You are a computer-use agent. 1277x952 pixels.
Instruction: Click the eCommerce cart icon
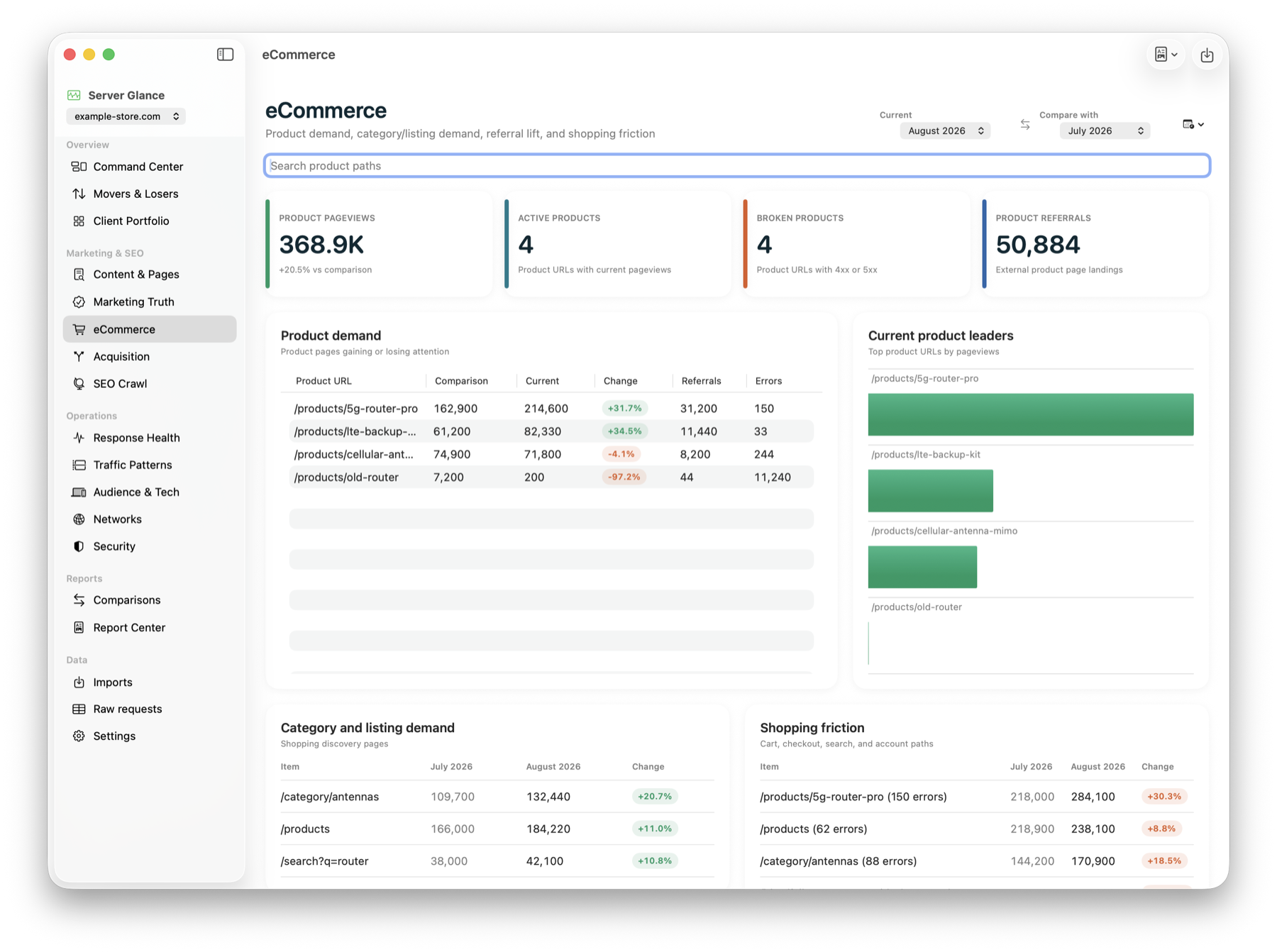(x=79, y=329)
